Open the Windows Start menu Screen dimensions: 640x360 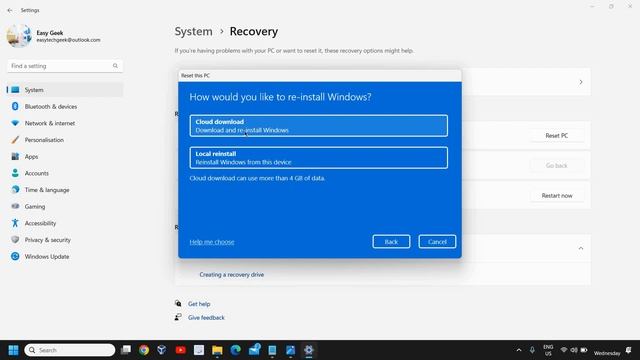(x=13, y=350)
